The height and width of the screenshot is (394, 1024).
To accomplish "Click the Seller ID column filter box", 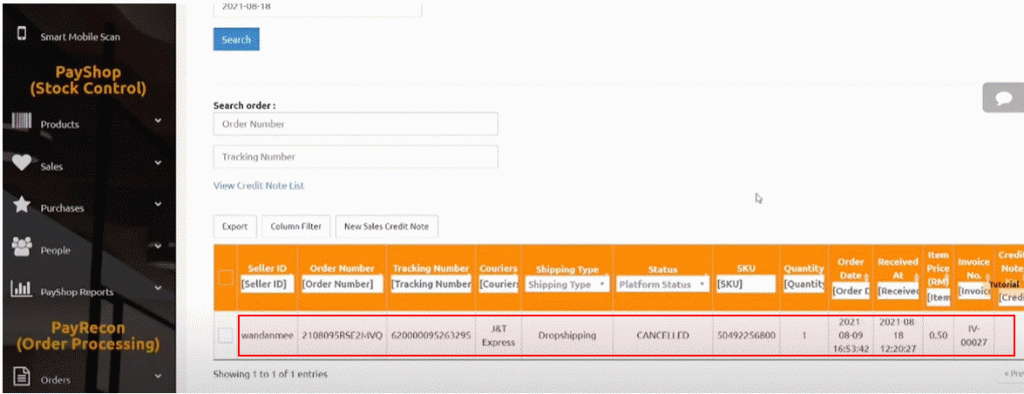I will tap(267, 284).
